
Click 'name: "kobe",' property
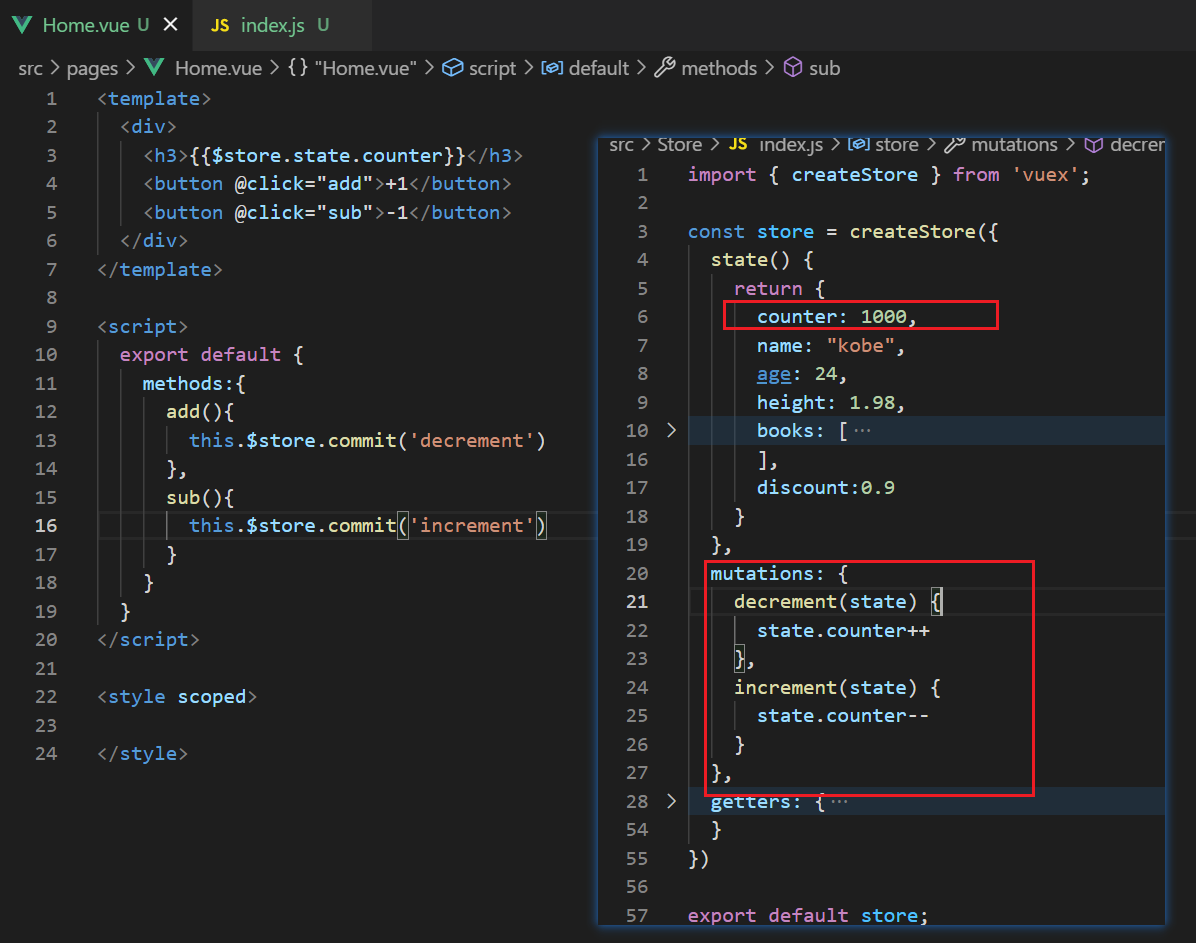pyautogui.click(x=831, y=346)
